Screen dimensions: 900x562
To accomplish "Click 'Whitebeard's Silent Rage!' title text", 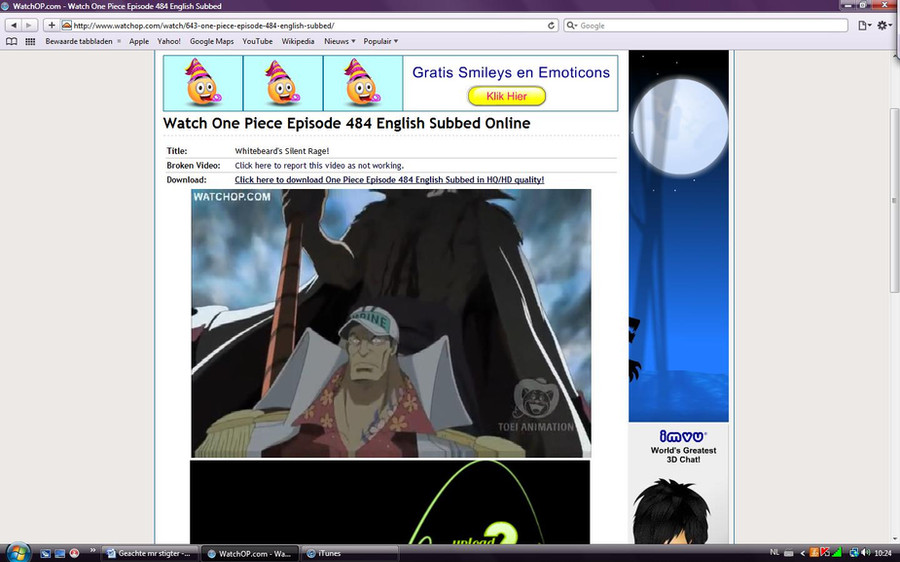I will pyautogui.click(x=282, y=151).
